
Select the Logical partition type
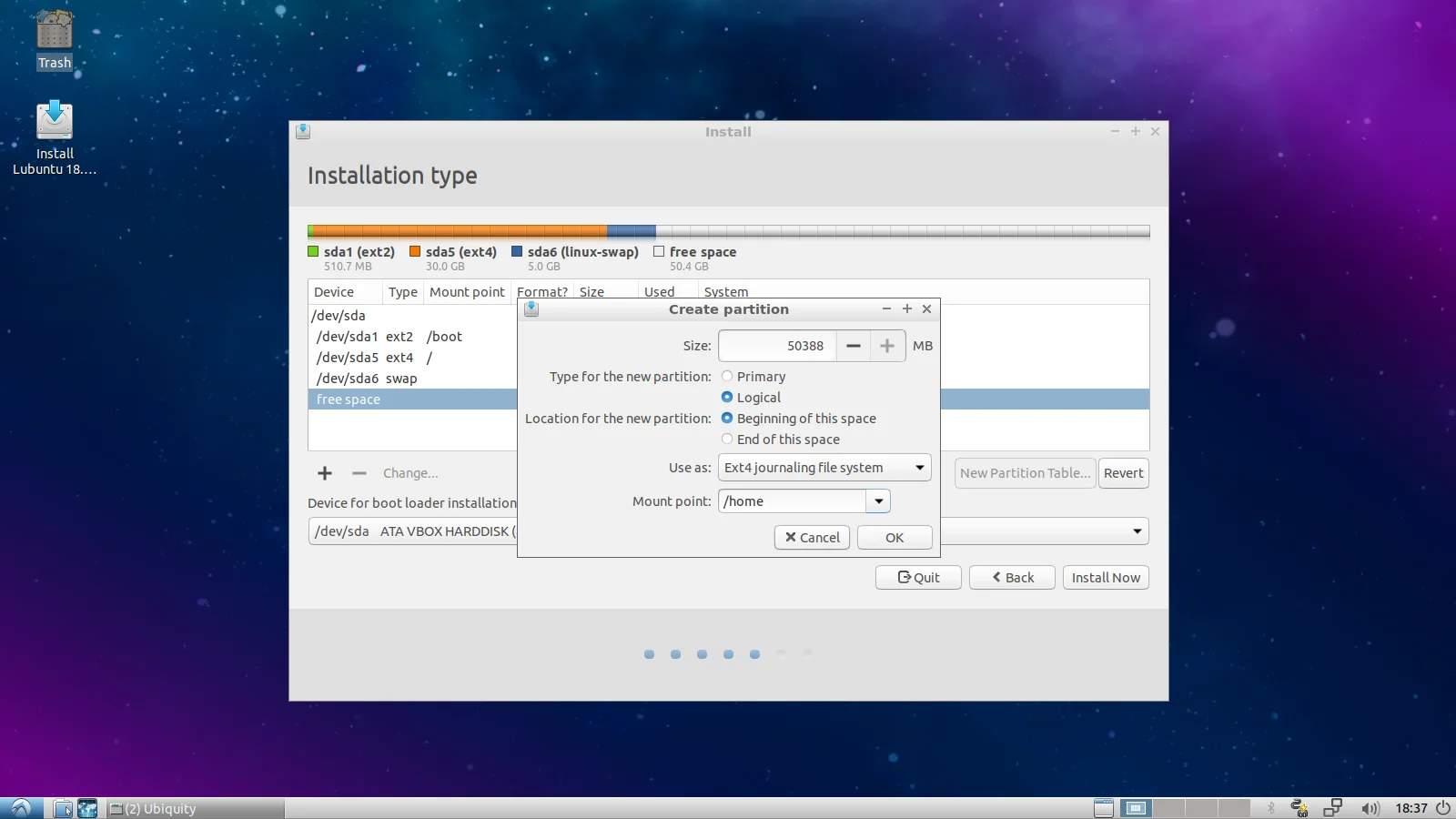727,398
